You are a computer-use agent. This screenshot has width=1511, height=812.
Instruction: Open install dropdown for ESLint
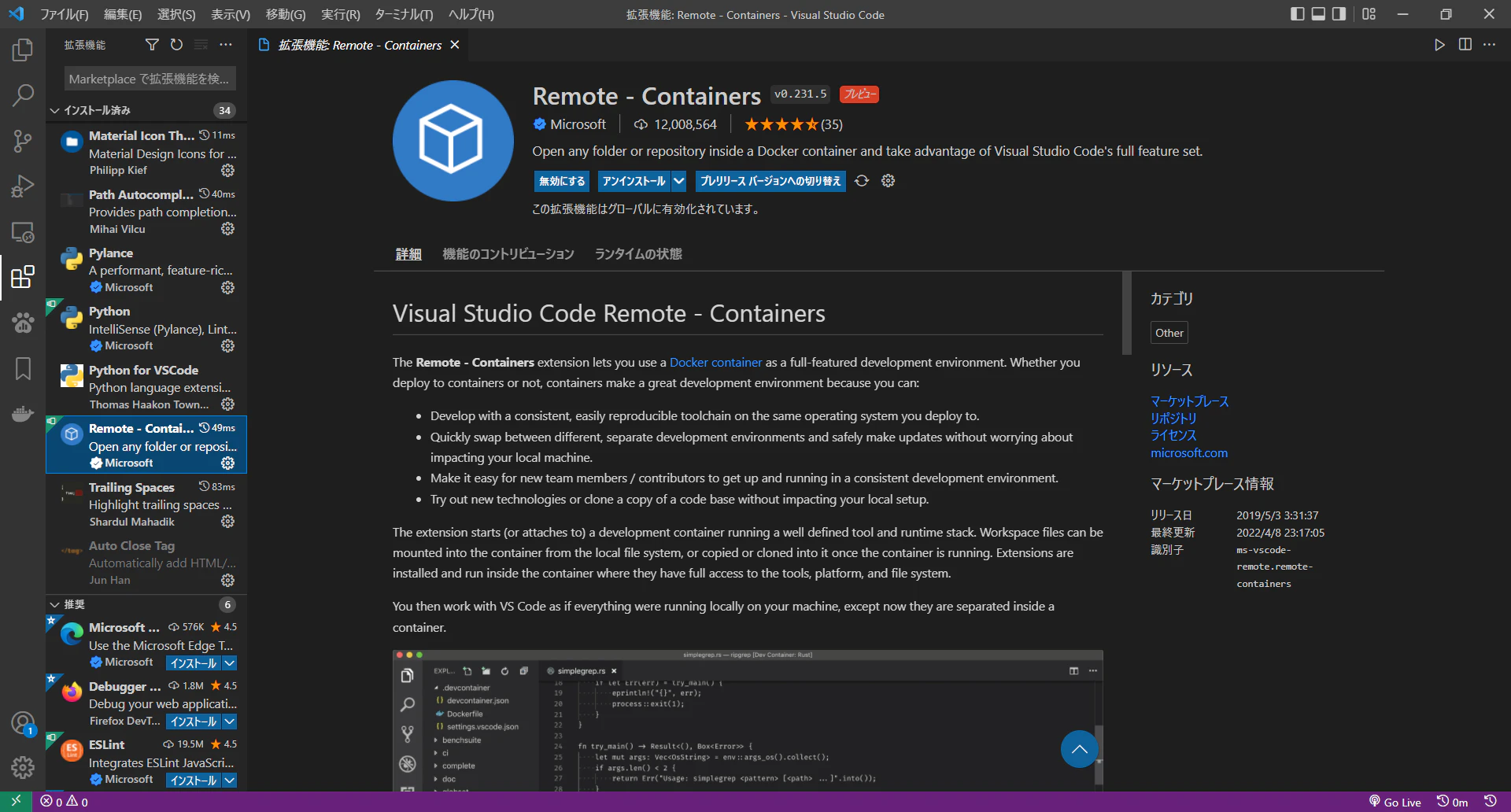point(229,781)
